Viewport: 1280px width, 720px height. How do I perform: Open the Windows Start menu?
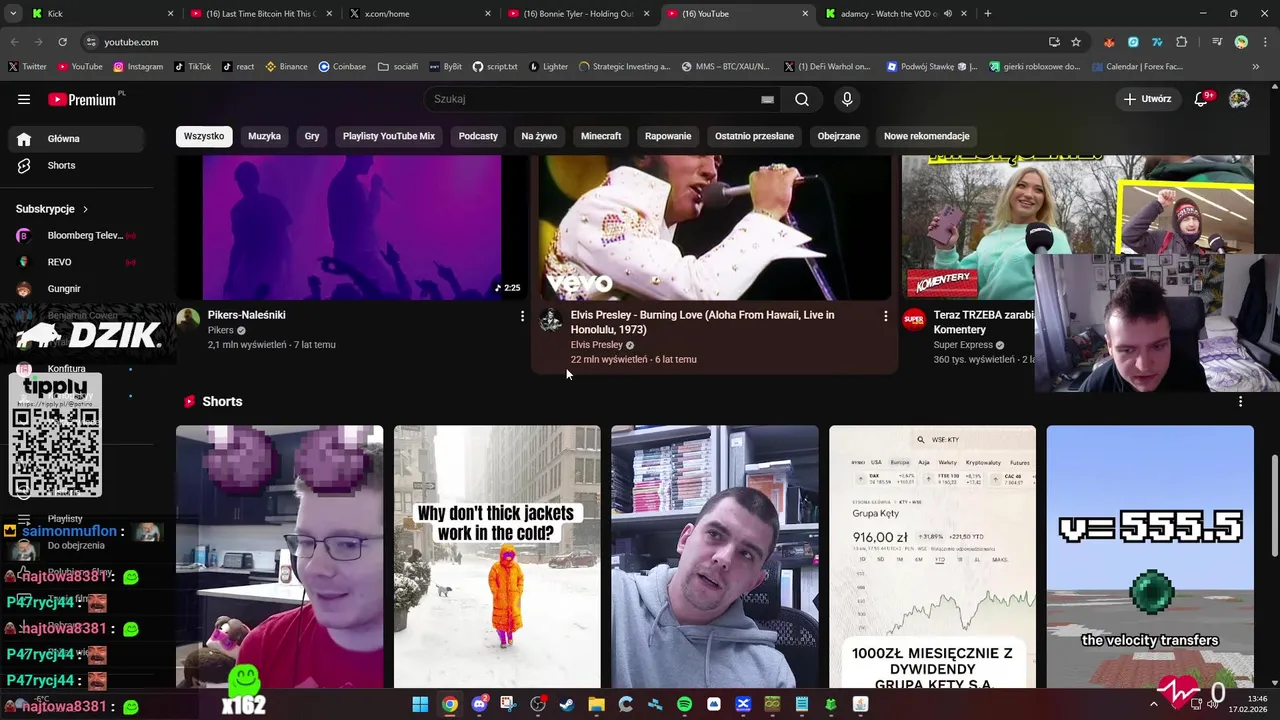(420, 704)
